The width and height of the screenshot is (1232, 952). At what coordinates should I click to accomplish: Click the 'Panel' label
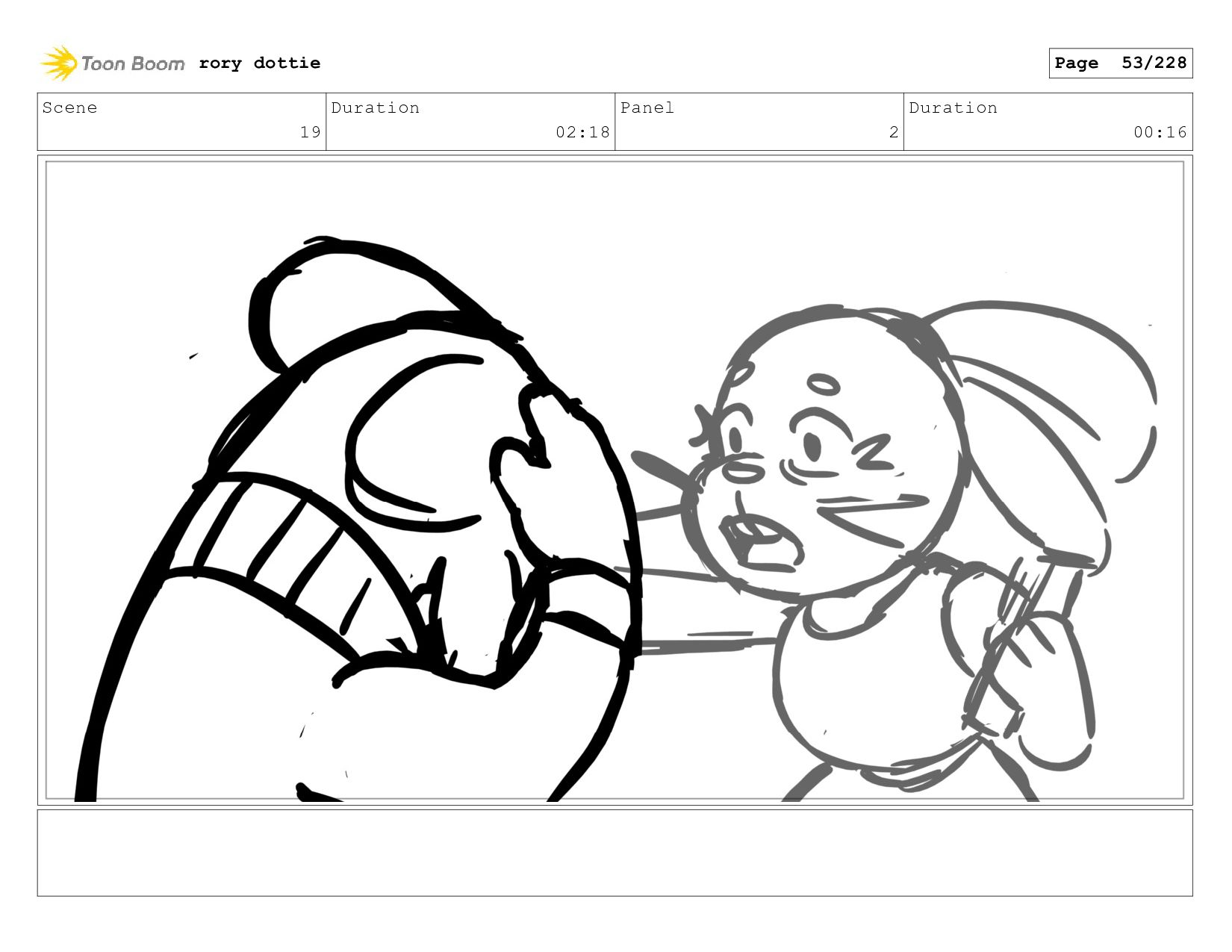click(x=647, y=108)
